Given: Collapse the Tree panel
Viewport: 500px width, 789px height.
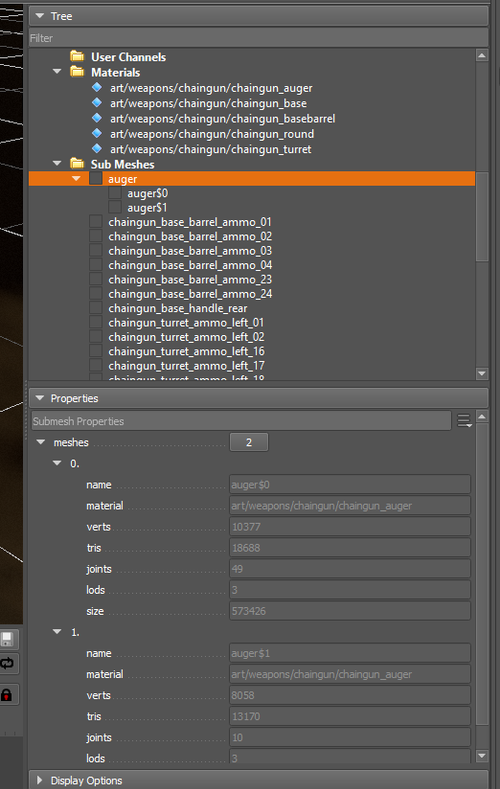Looking at the screenshot, I should [40, 16].
